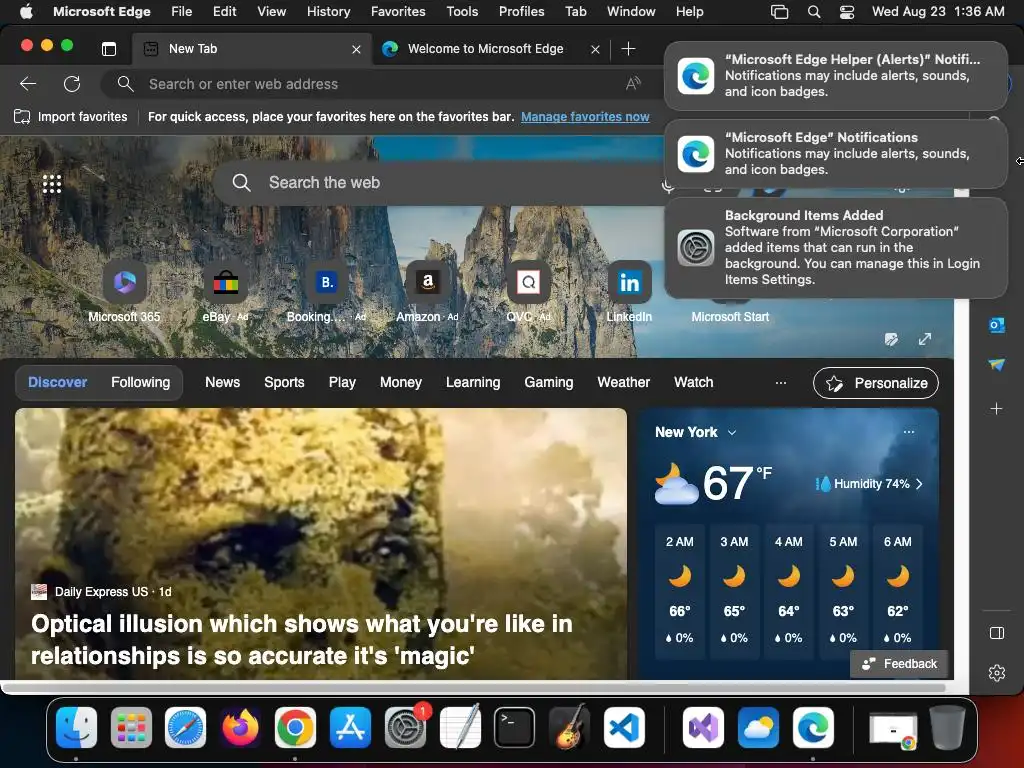Switch to the Following feed tab
Image resolution: width=1024 pixels, height=768 pixels.
click(140, 383)
